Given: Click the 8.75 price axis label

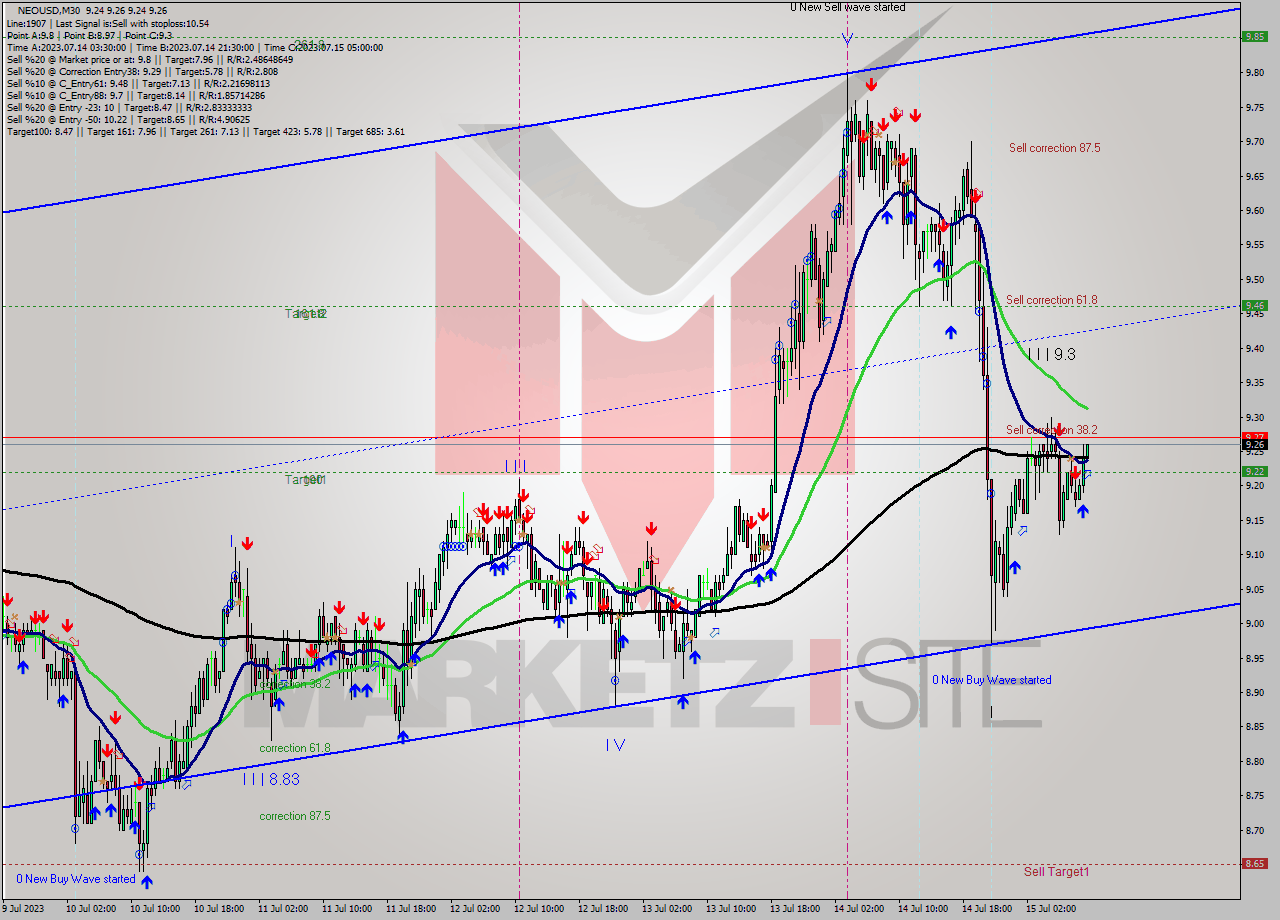Looking at the screenshot, I should 1254,795.
